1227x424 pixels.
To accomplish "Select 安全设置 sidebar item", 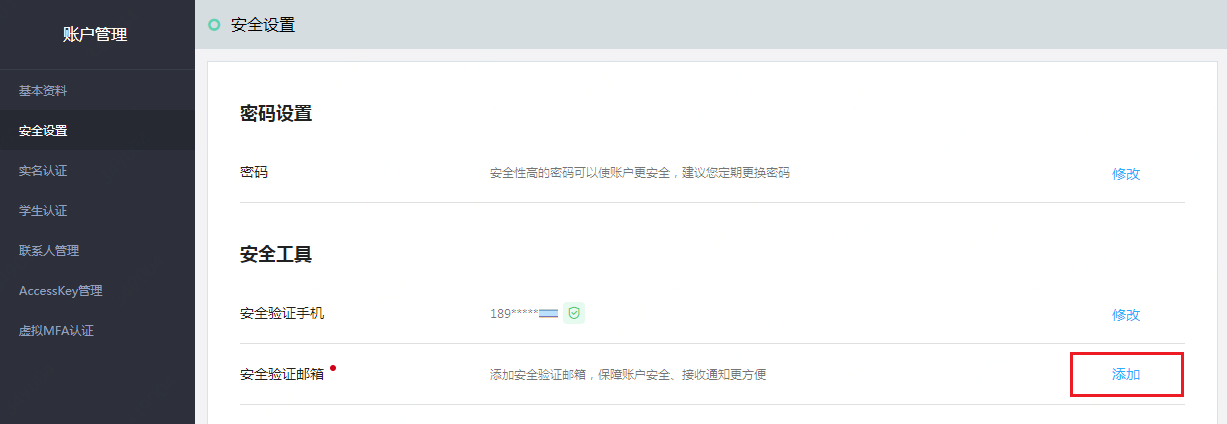I will pos(97,130).
